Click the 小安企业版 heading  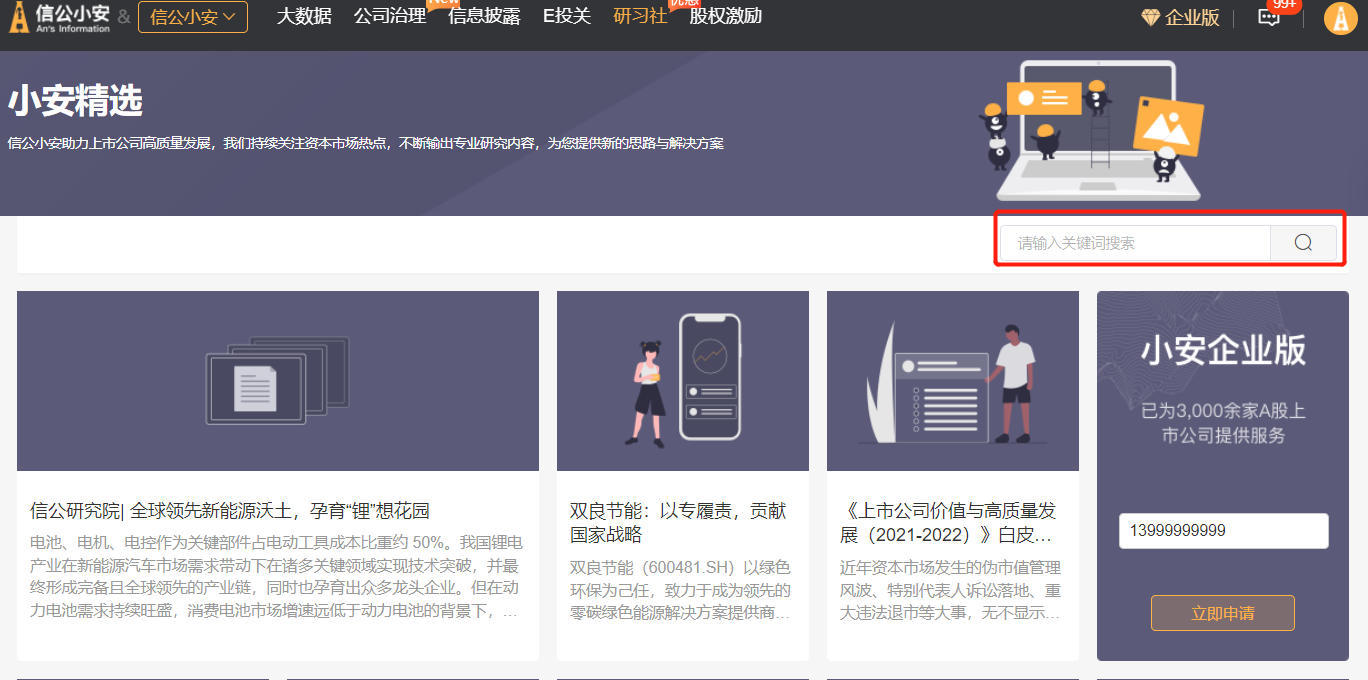point(1223,350)
